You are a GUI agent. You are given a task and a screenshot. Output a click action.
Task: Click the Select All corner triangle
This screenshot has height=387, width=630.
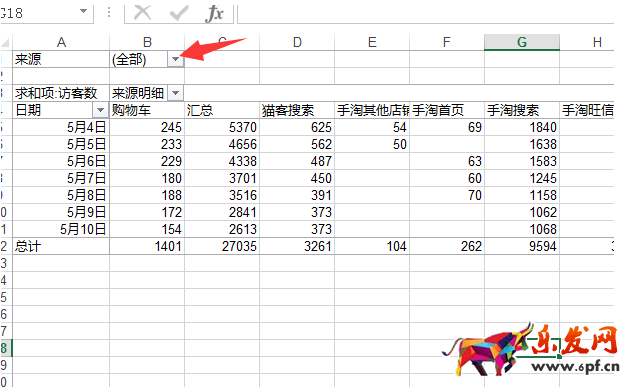pyautogui.click(x=6, y=43)
